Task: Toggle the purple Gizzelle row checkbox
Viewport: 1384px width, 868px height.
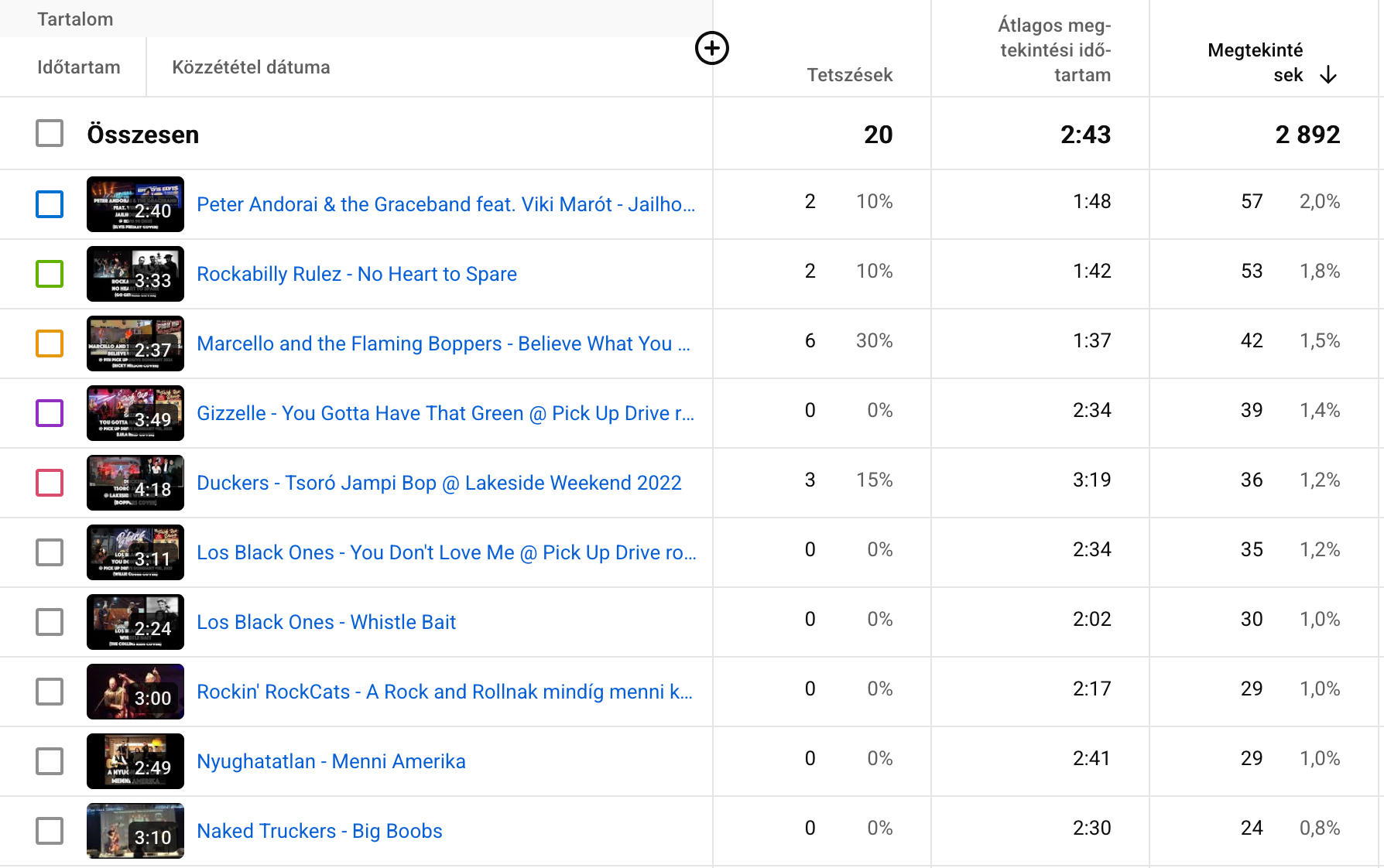Action: click(50, 413)
